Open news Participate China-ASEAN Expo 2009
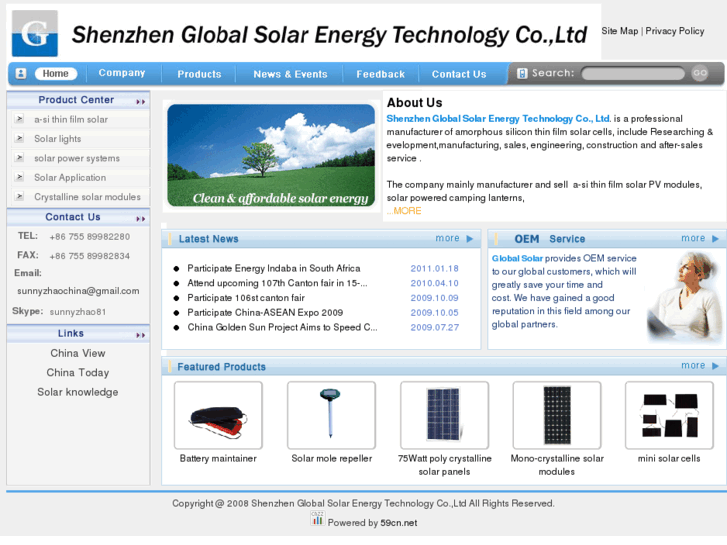This screenshot has width=727, height=545. point(265,313)
